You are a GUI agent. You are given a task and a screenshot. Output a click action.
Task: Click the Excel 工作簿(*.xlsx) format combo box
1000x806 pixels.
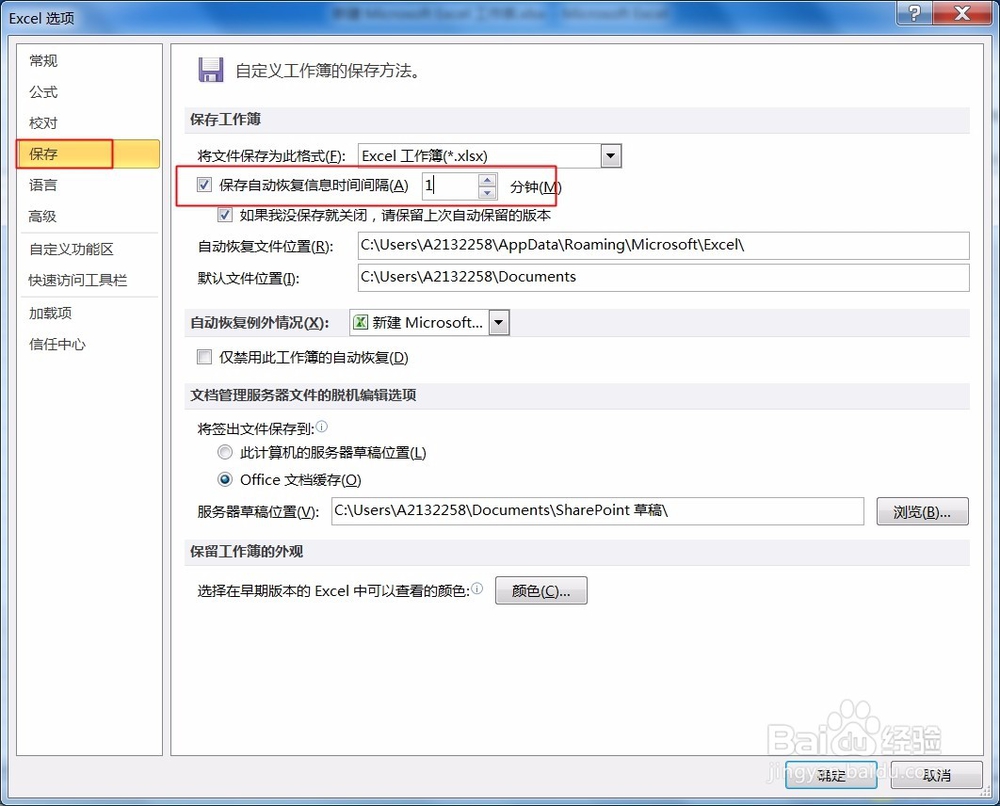pyautogui.click(x=490, y=156)
